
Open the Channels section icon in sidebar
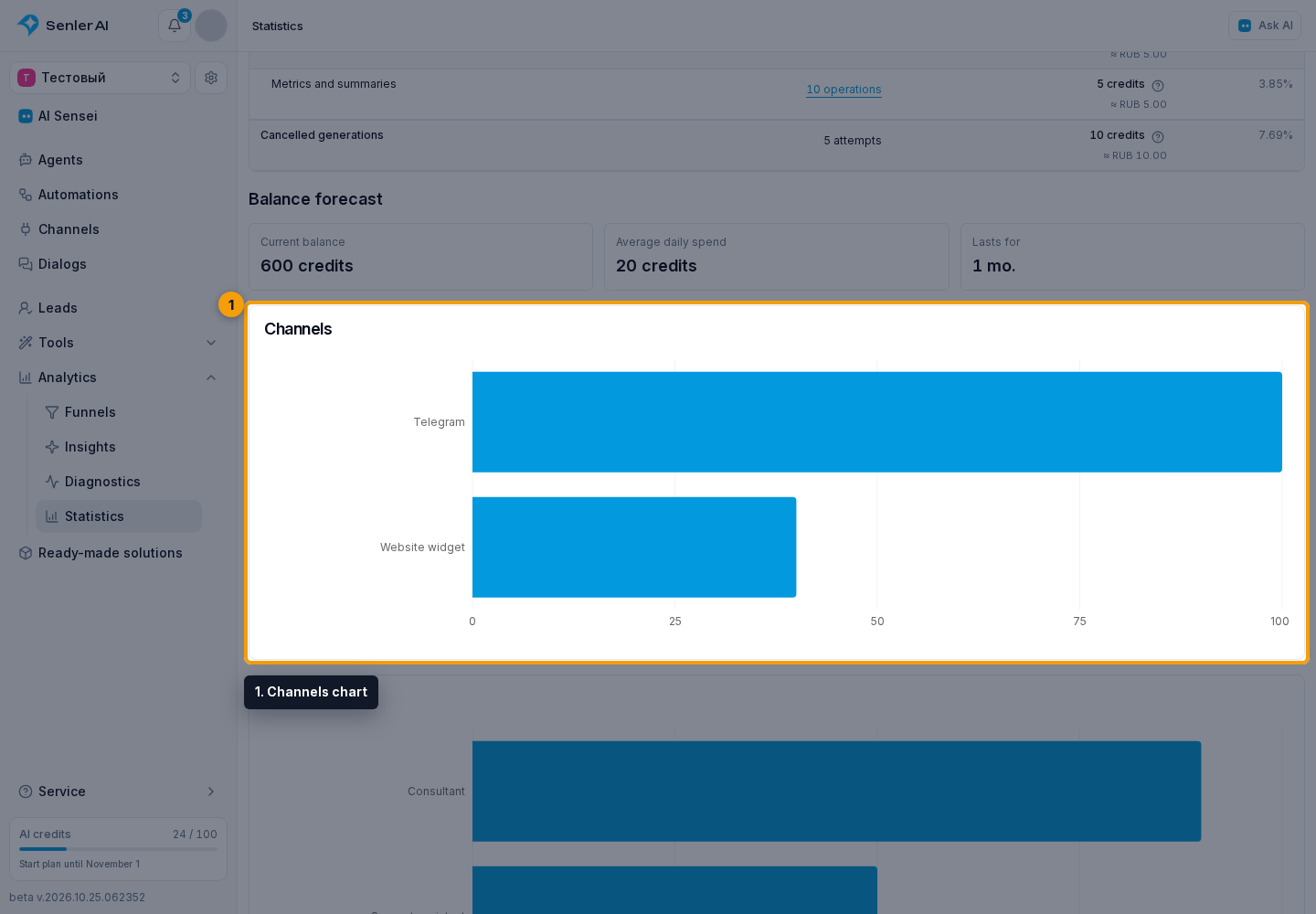tap(26, 229)
